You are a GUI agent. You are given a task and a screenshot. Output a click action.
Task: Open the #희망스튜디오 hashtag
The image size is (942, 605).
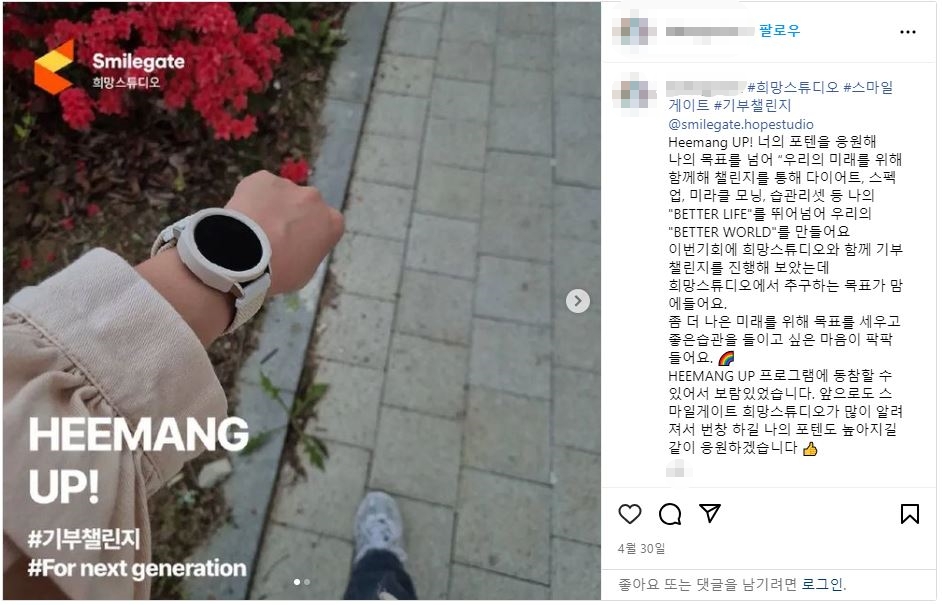[792, 87]
